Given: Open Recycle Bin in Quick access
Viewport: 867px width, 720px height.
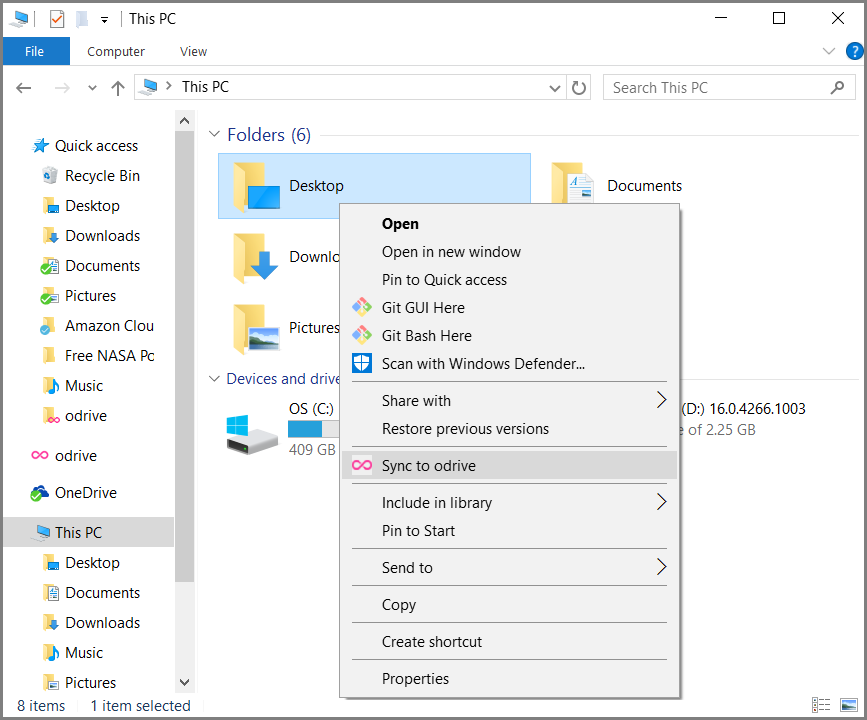Looking at the screenshot, I should click(102, 176).
